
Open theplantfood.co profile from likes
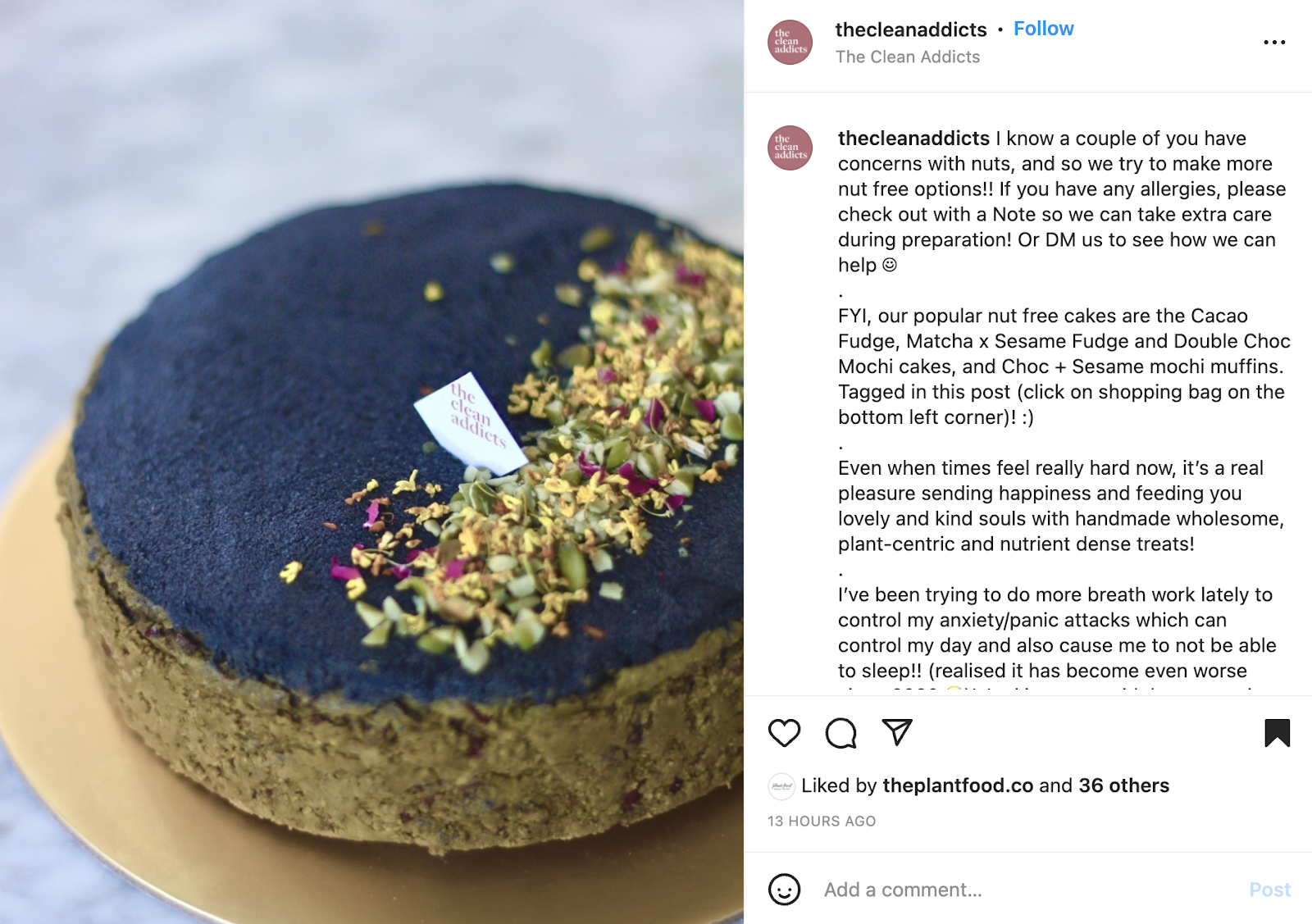(958, 785)
